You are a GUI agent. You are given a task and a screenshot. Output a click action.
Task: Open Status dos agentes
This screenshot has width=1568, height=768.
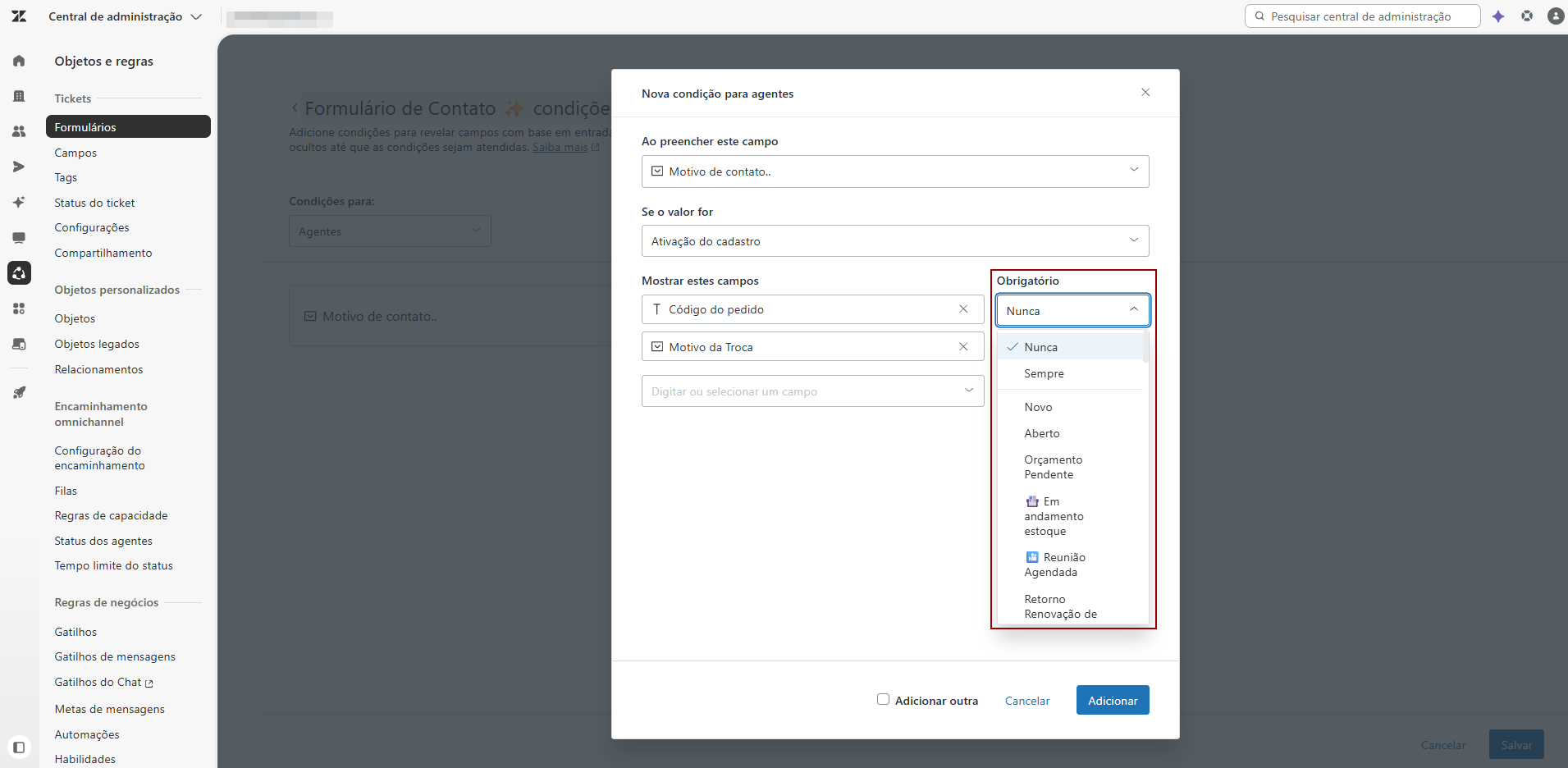click(103, 541)
